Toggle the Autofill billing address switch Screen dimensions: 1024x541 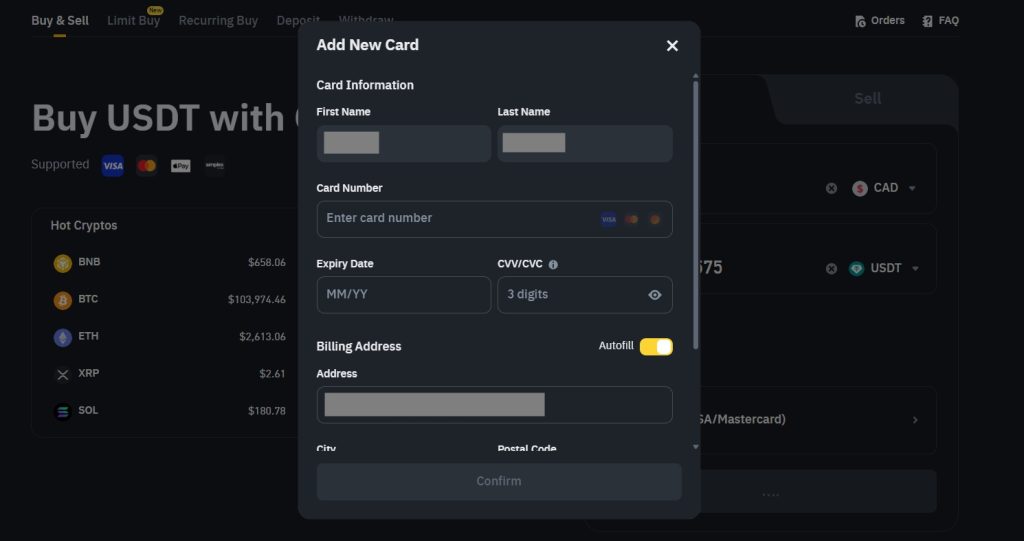(656, 346)
